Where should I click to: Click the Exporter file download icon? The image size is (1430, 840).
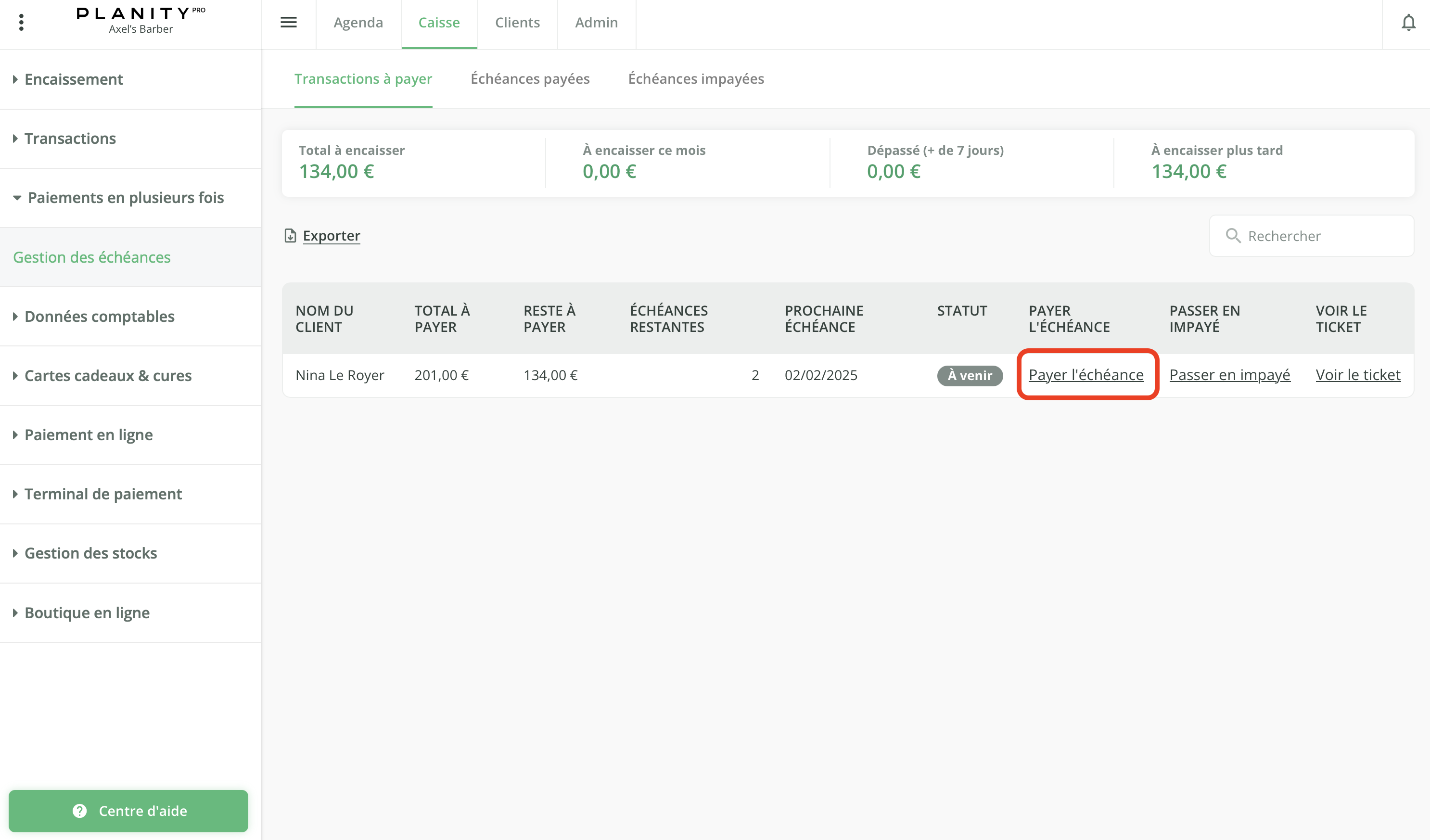(290, 236)
